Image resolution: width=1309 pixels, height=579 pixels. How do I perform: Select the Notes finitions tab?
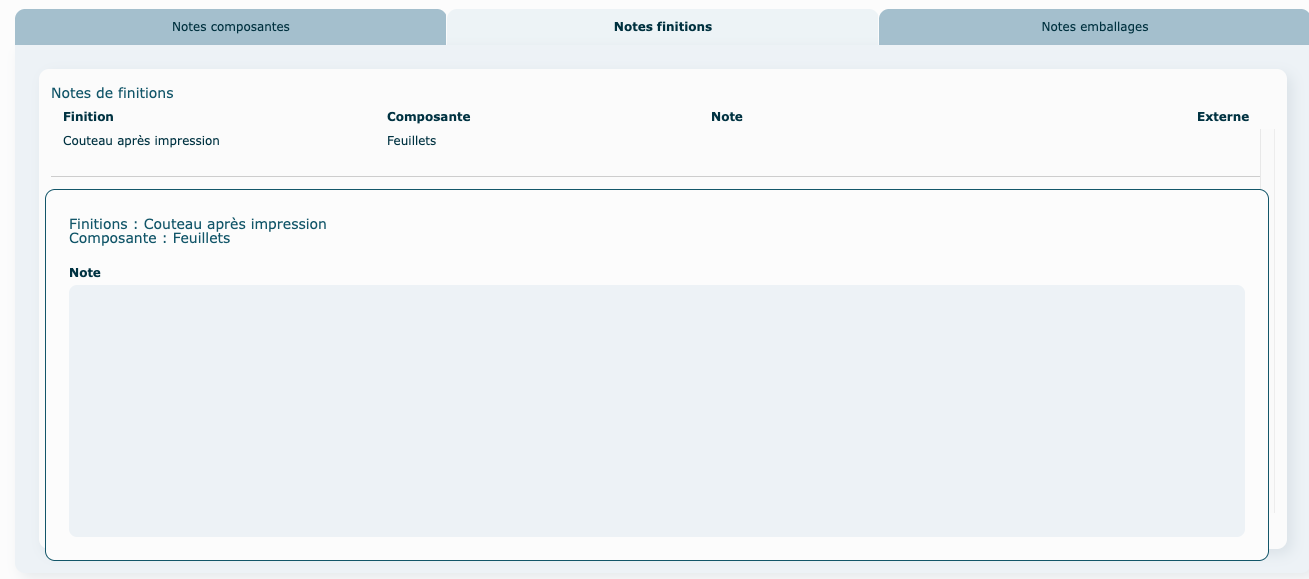click(x=662, y=27)
